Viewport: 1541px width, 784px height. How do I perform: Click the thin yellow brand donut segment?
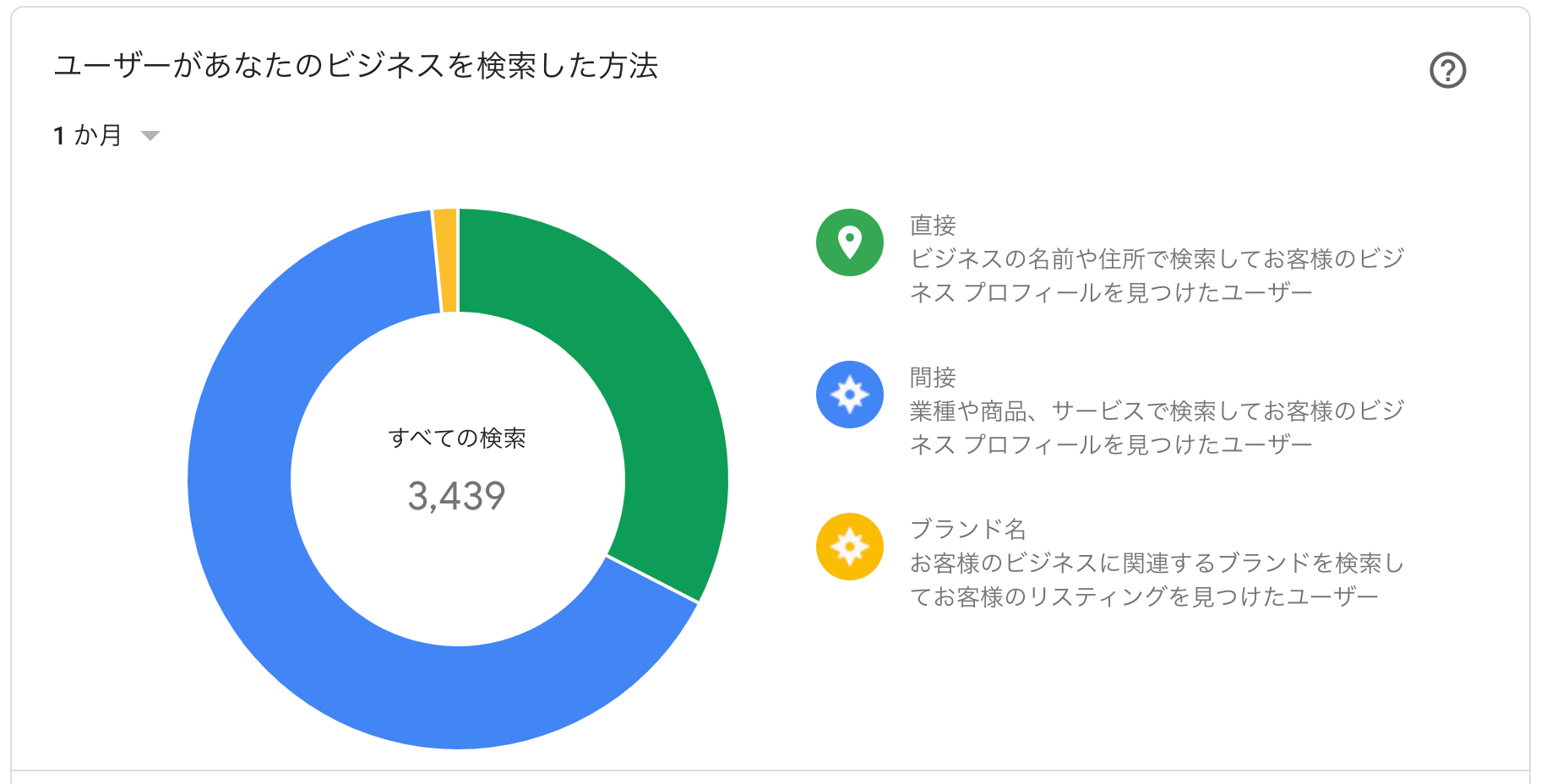[x=446, y=260]
